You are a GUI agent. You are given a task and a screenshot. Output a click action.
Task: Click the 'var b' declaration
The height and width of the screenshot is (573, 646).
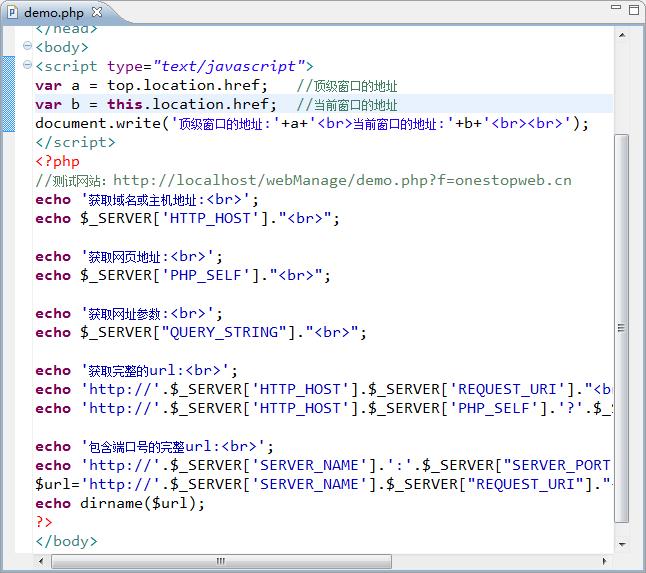pyautogui.click(x=57, y=104)
